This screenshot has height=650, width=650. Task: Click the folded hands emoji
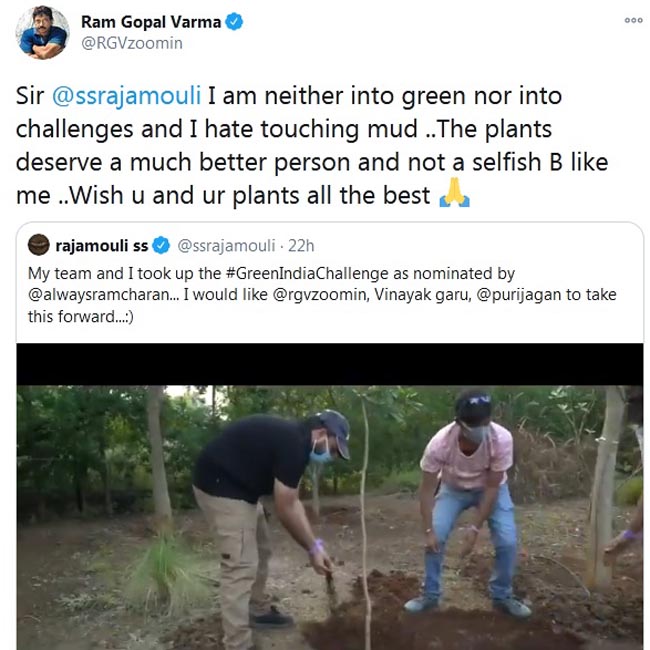coord(453,196)
